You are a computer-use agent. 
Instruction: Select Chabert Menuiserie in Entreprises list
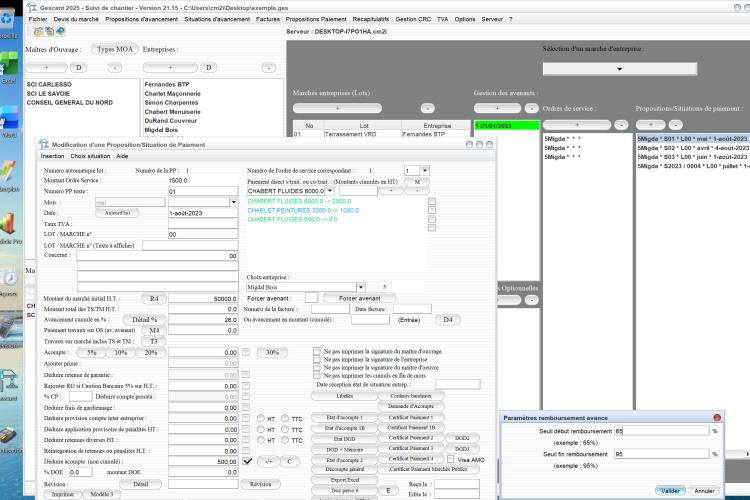tap(173, 111)
